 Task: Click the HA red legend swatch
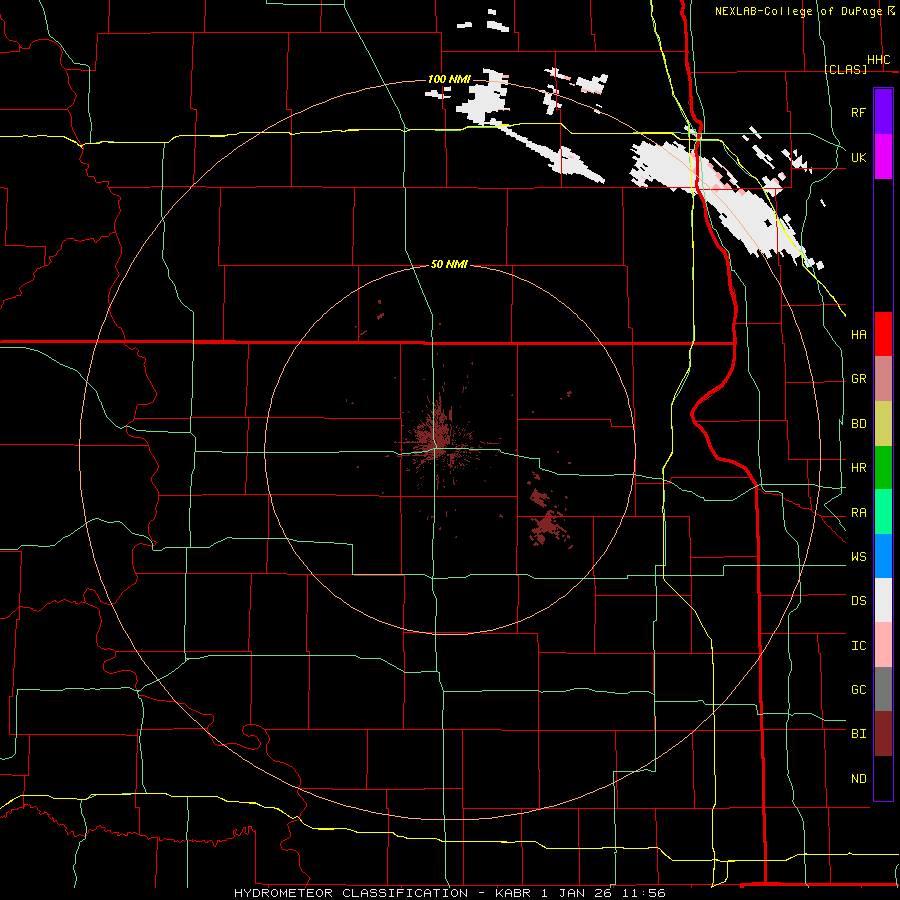(883, 334)
